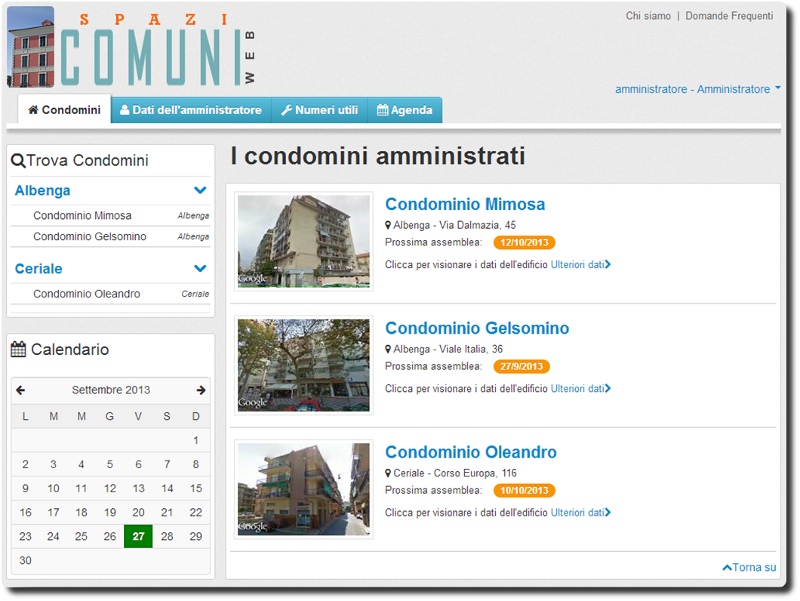The width and height of the screenshot is (800, 601).
Task: Open the Domande Frequenti page
Action: click(x=730, y=16)
